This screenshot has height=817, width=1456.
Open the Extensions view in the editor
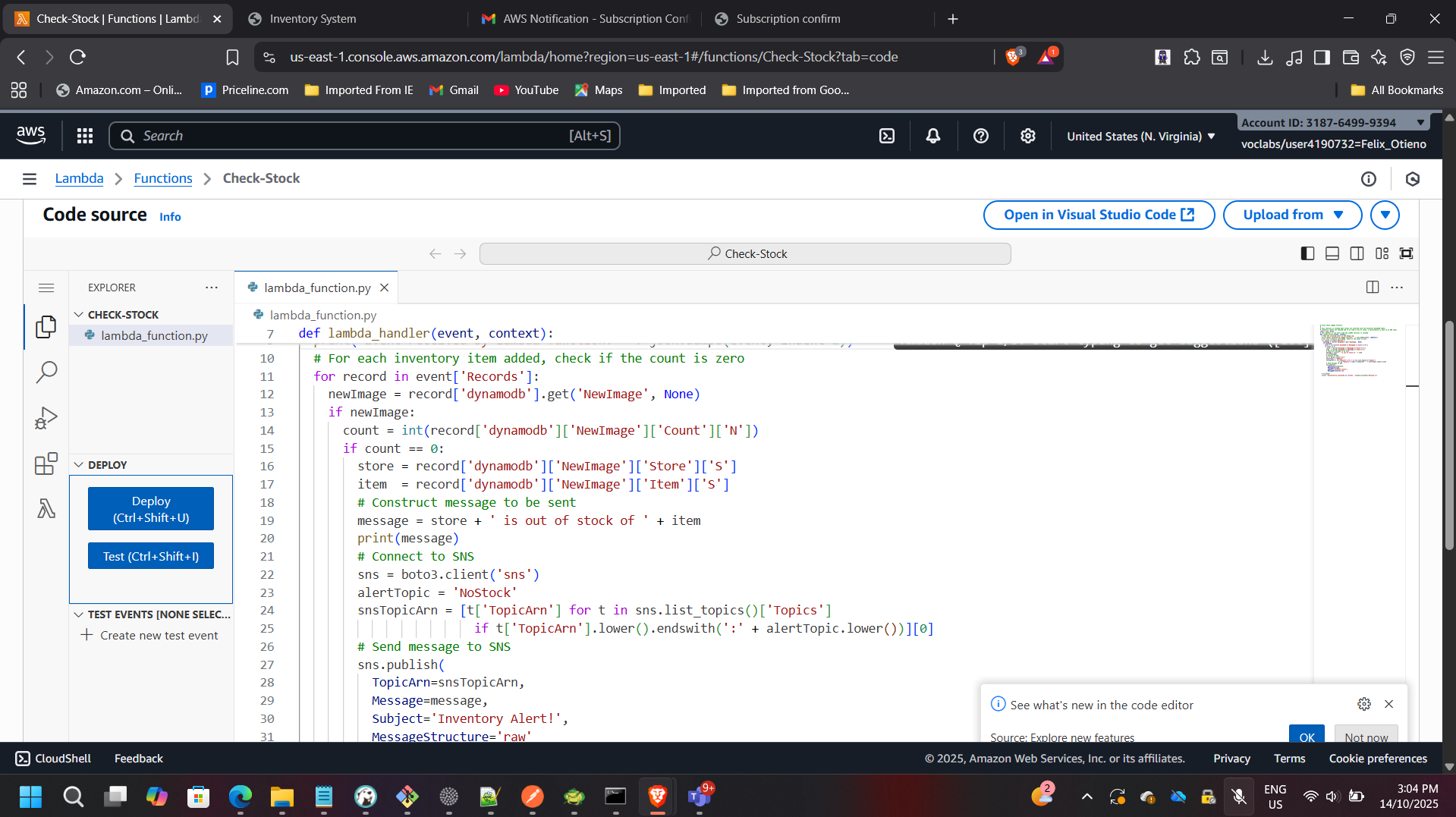tap(46, 463)
